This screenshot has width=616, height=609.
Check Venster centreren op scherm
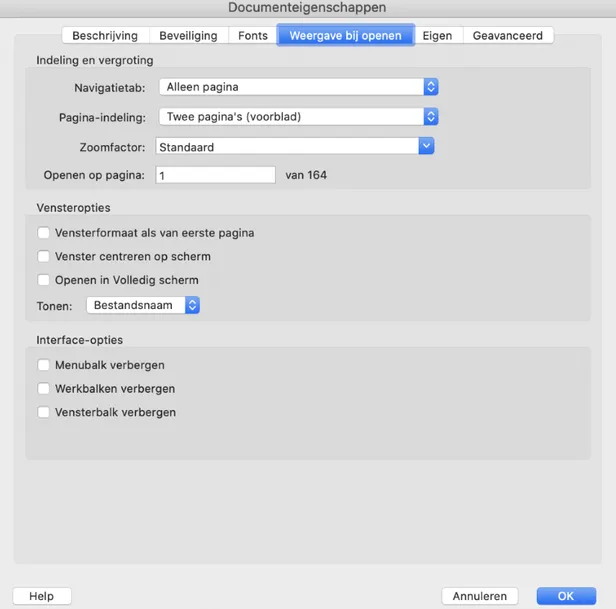(44, 257)
